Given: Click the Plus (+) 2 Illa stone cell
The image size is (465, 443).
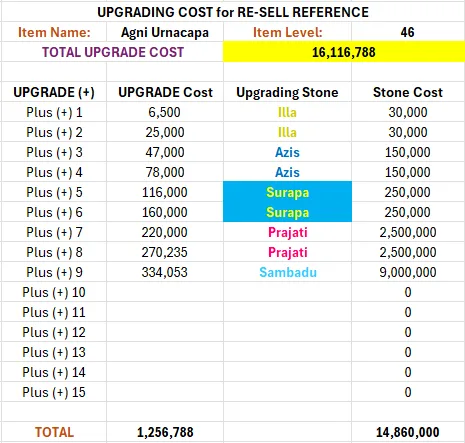Looking at the screenshot, I should 287,132.
